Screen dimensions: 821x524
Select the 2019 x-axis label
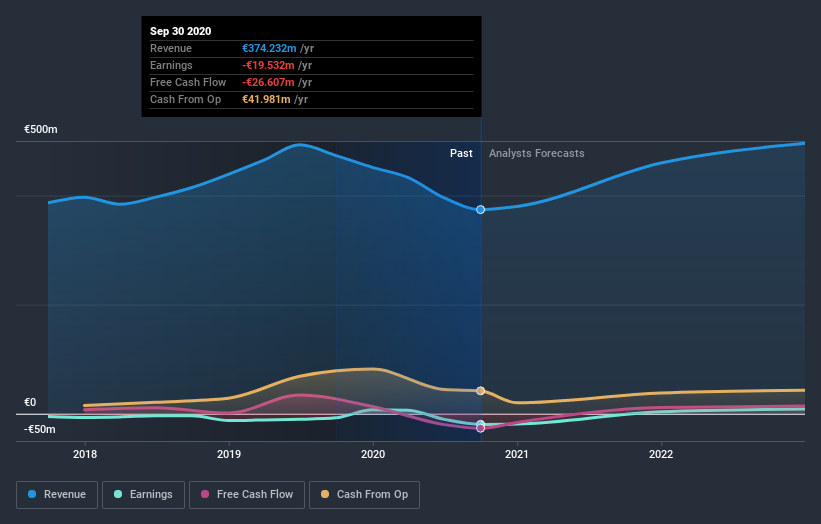pos(229,454)
